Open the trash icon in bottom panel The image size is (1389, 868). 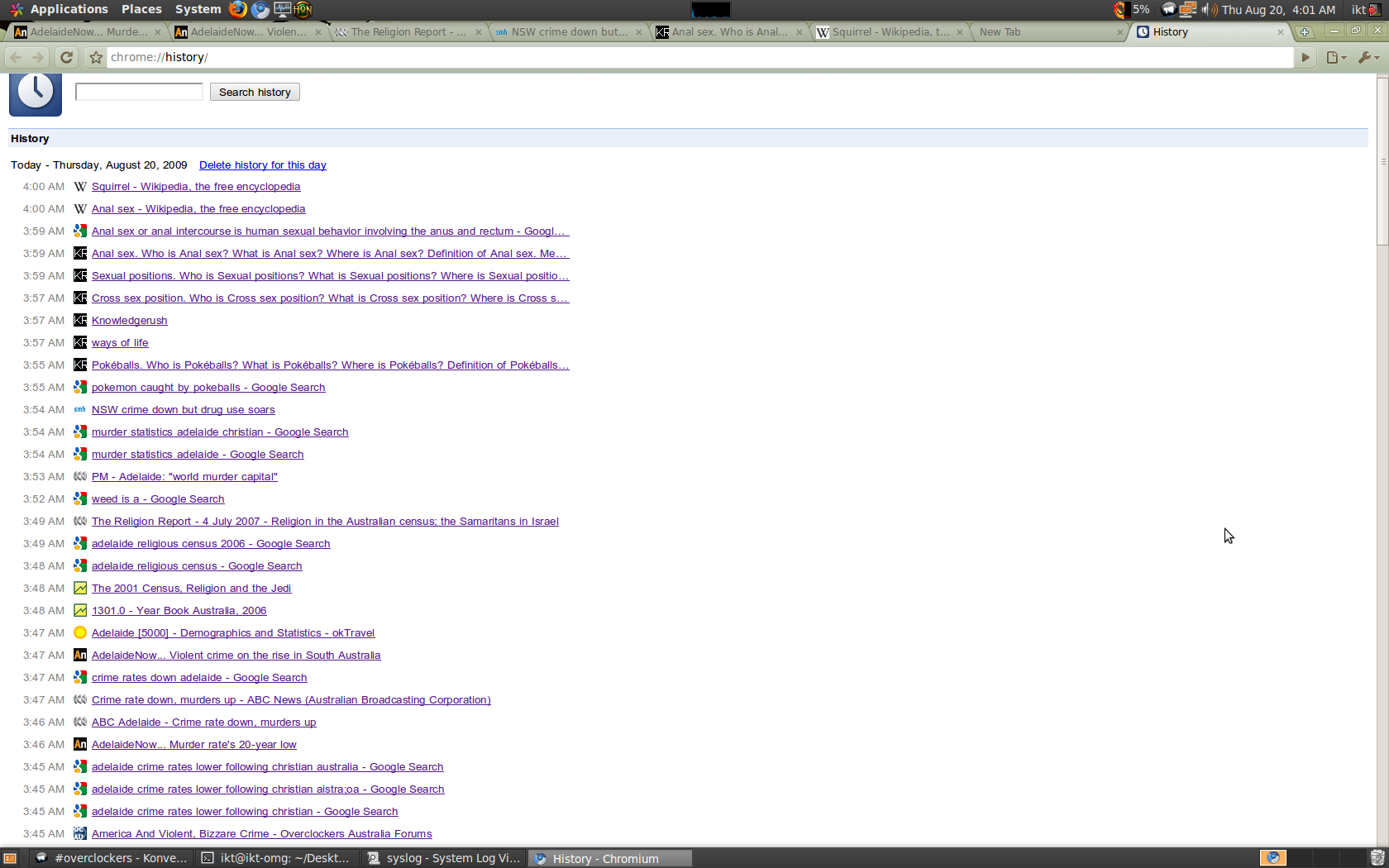pyautogui.click(x=1377, y=858)
